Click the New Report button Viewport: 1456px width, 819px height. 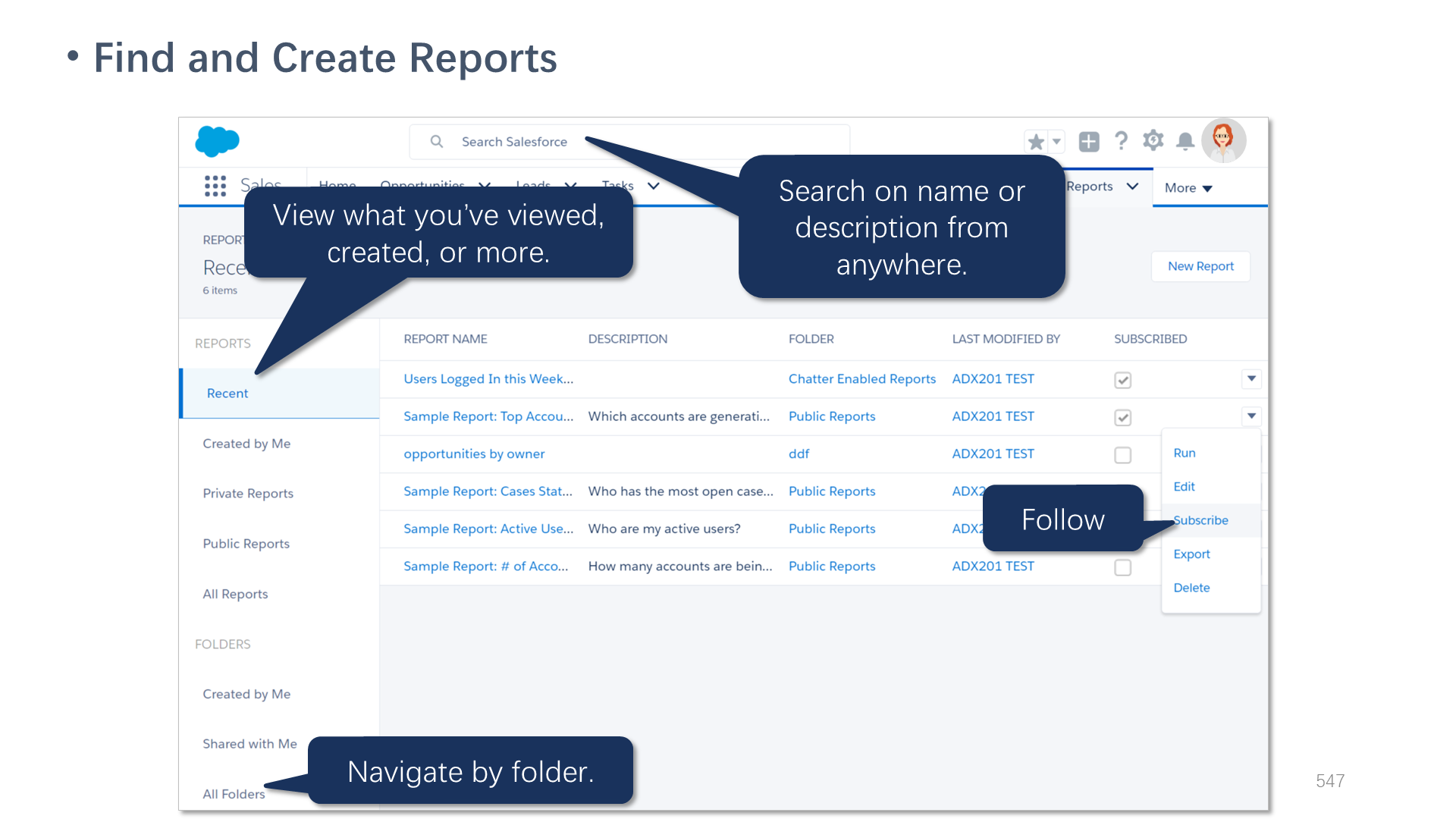pos(1200,266)
